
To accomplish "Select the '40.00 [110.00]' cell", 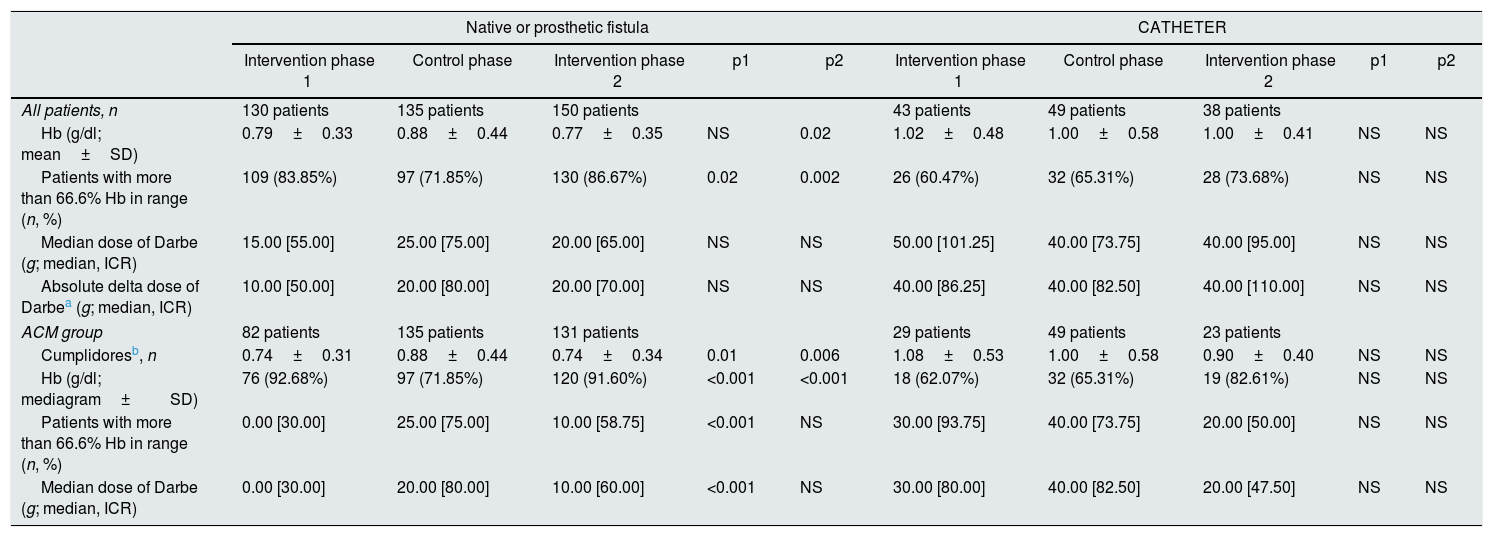I will [x=1253, y=287].
